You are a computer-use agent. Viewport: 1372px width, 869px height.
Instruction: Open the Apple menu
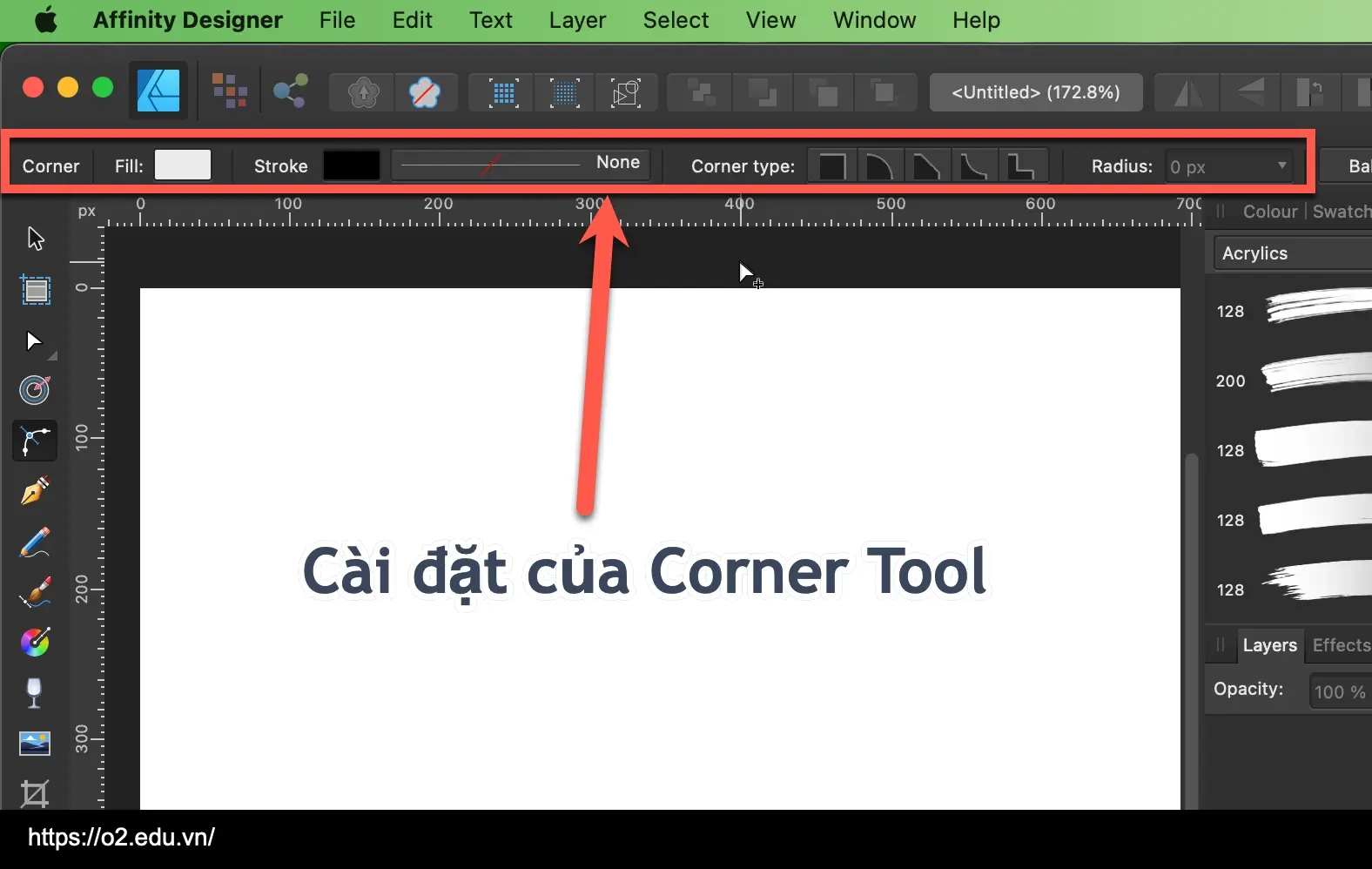click(x=46, y=19)
